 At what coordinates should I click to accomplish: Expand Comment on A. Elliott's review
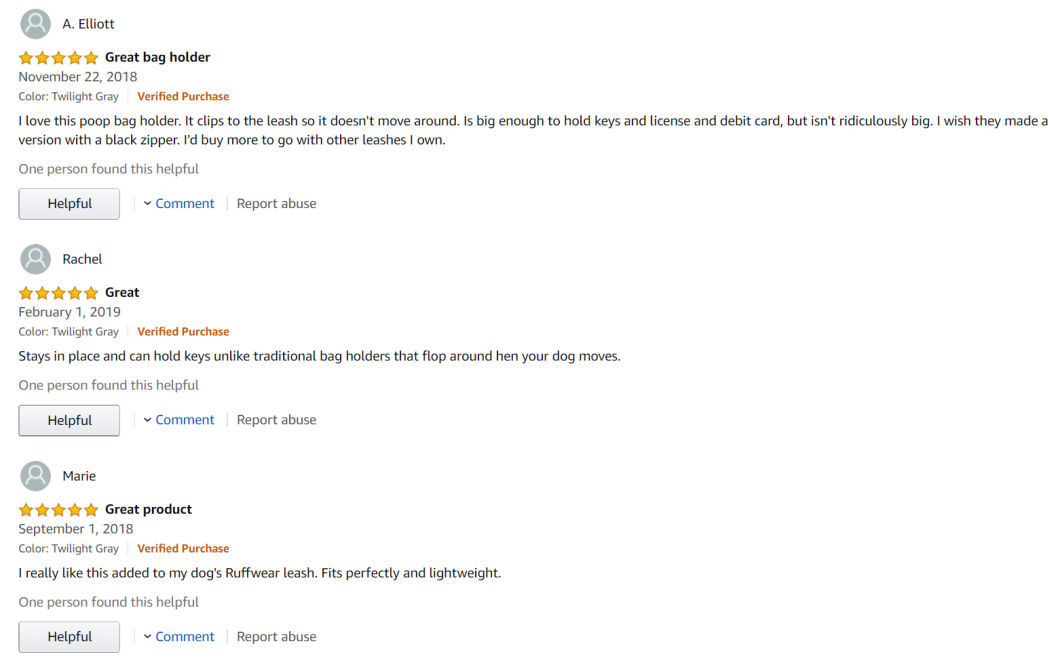[179, 204]
